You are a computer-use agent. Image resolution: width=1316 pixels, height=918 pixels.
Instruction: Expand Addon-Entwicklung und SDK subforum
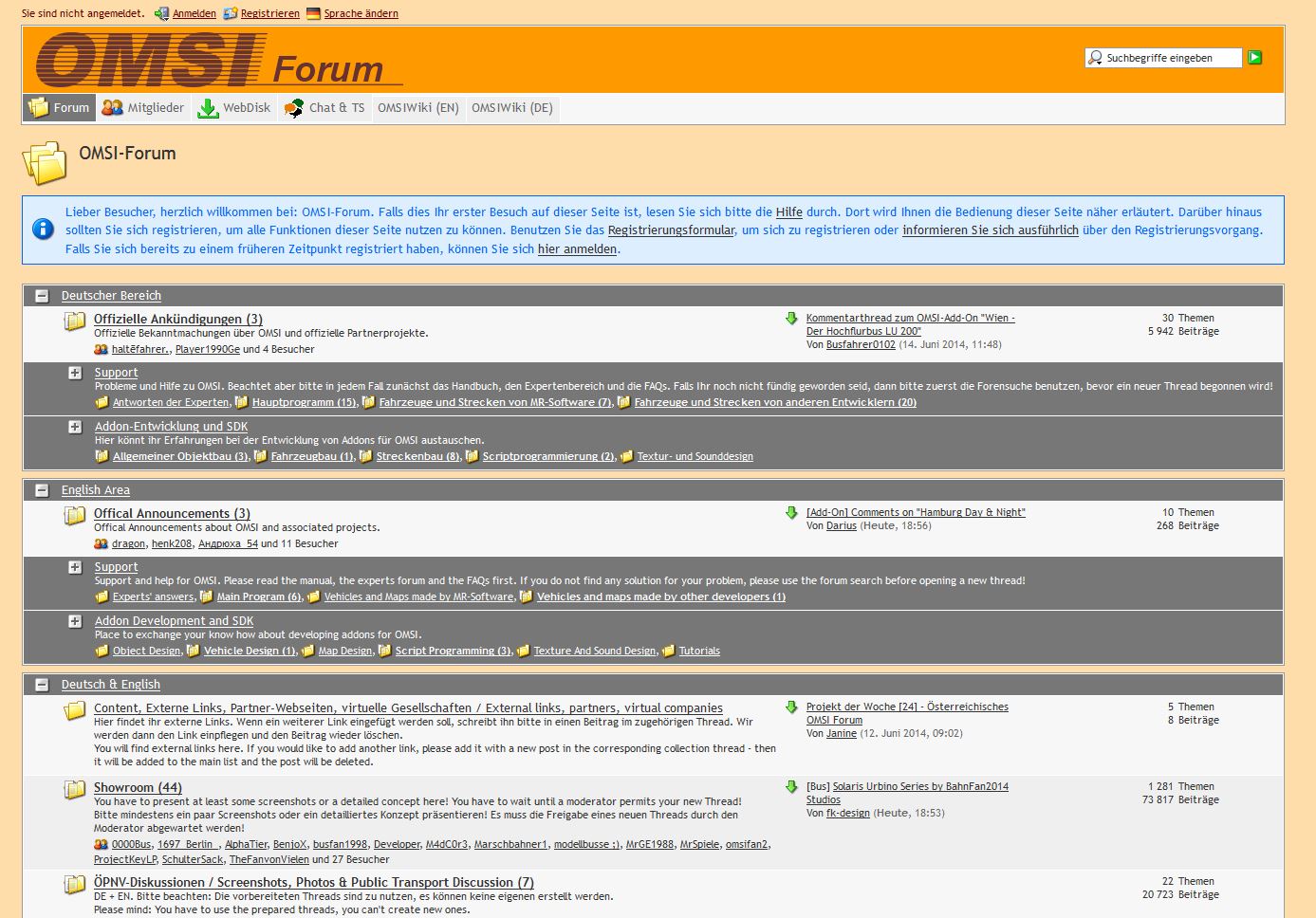point(75,427)
